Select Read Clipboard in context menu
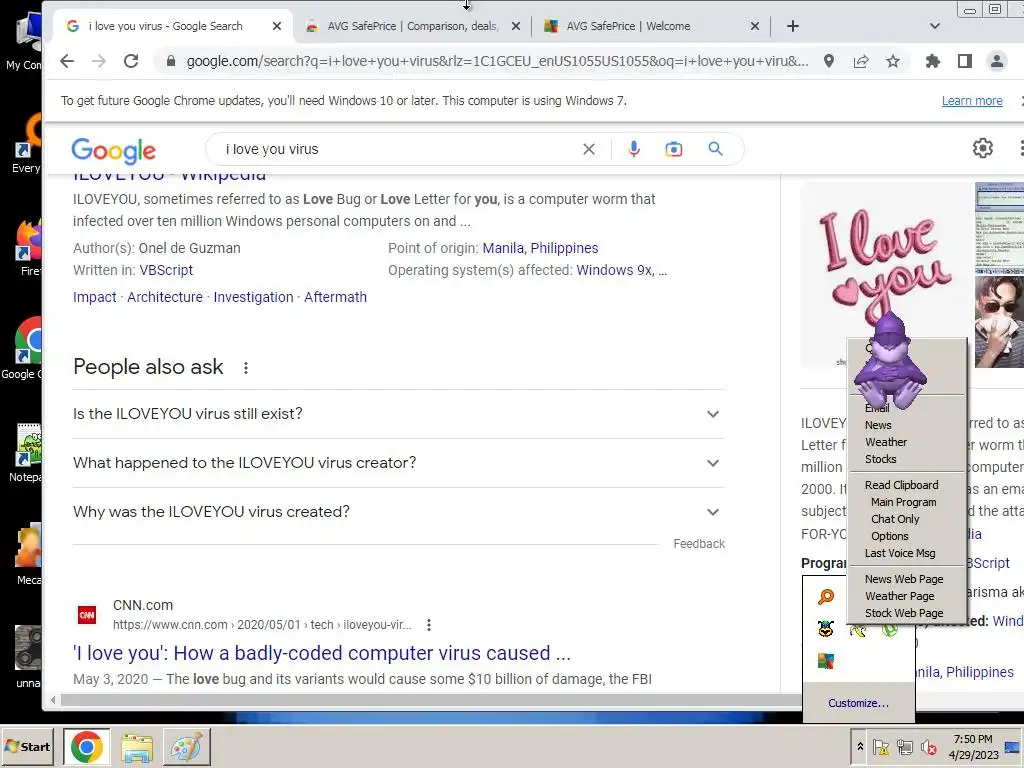This screenshot has height=768, width=1024. pos(901,485)
